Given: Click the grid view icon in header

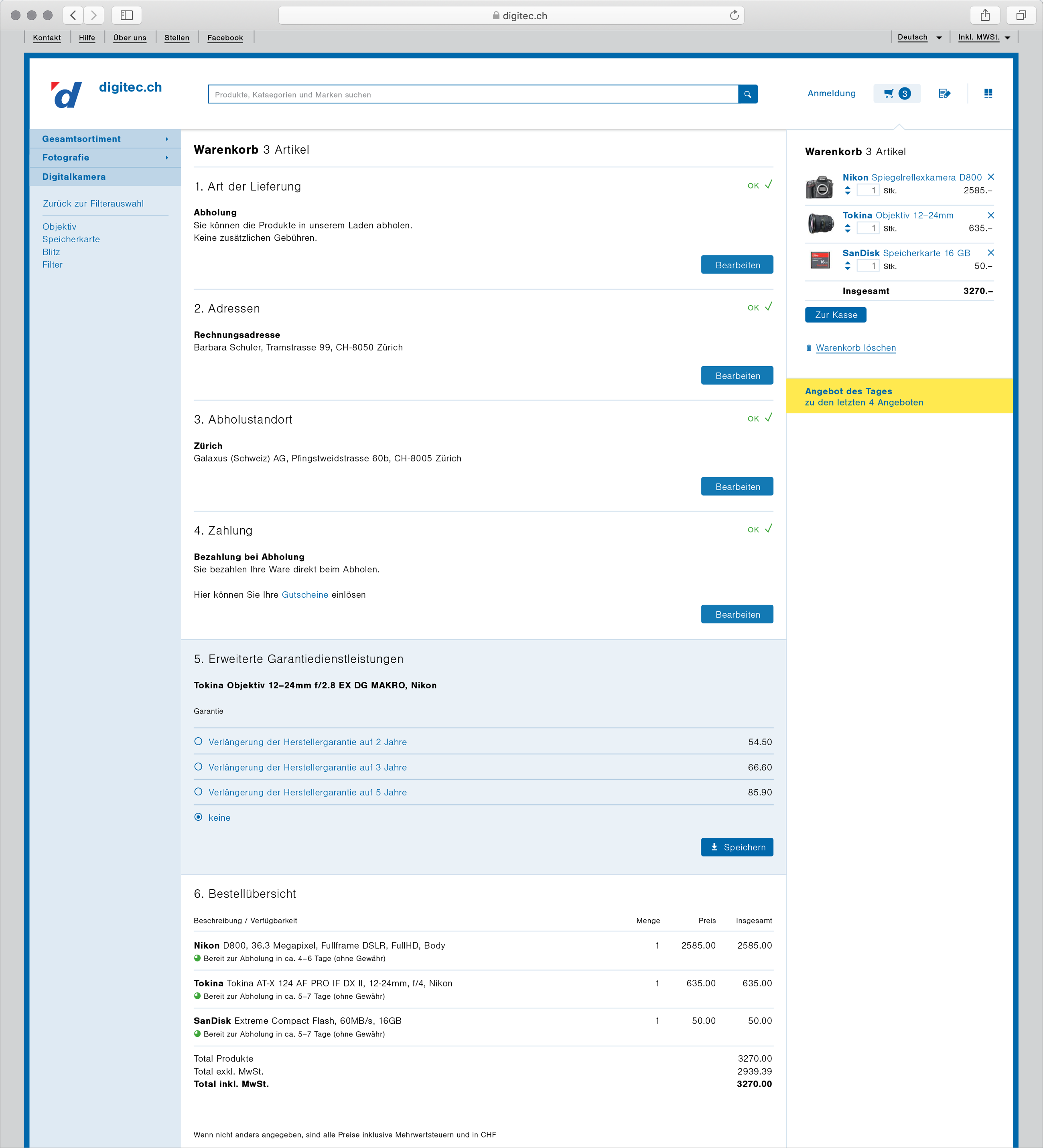Looking at the screenshot, I should [988, 93].
